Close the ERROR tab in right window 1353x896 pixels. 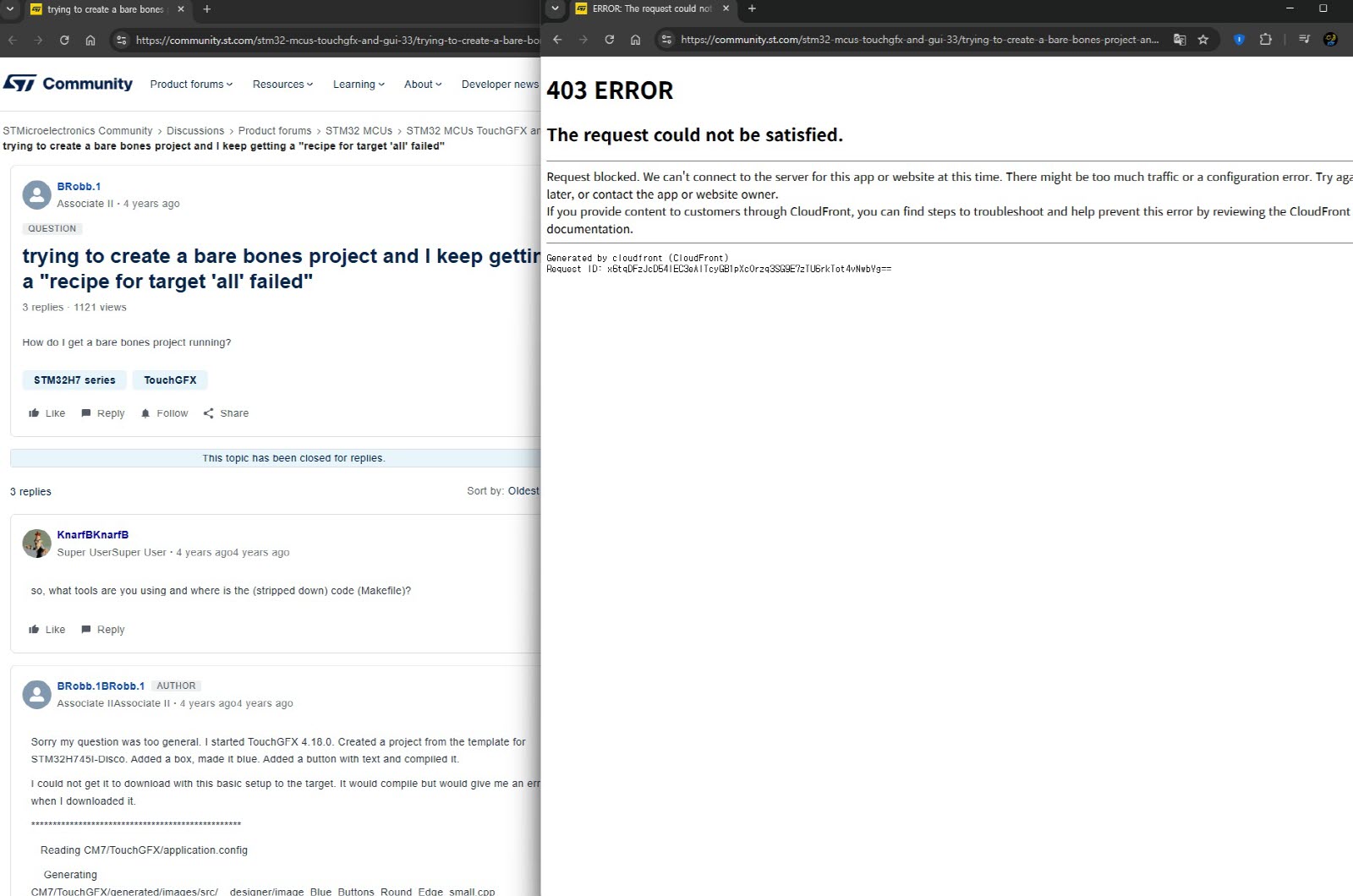(726, 9)
